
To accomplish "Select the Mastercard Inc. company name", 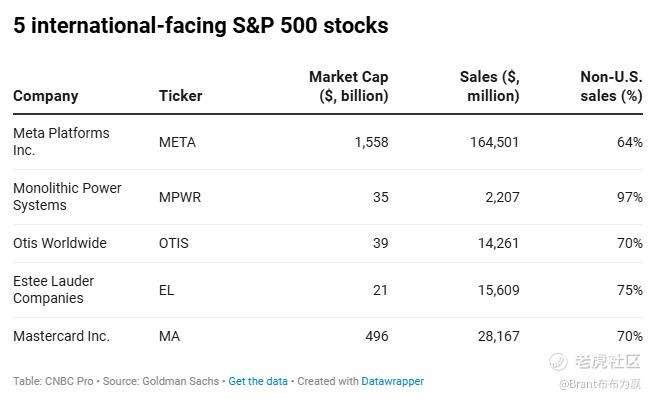I will 61,336.
